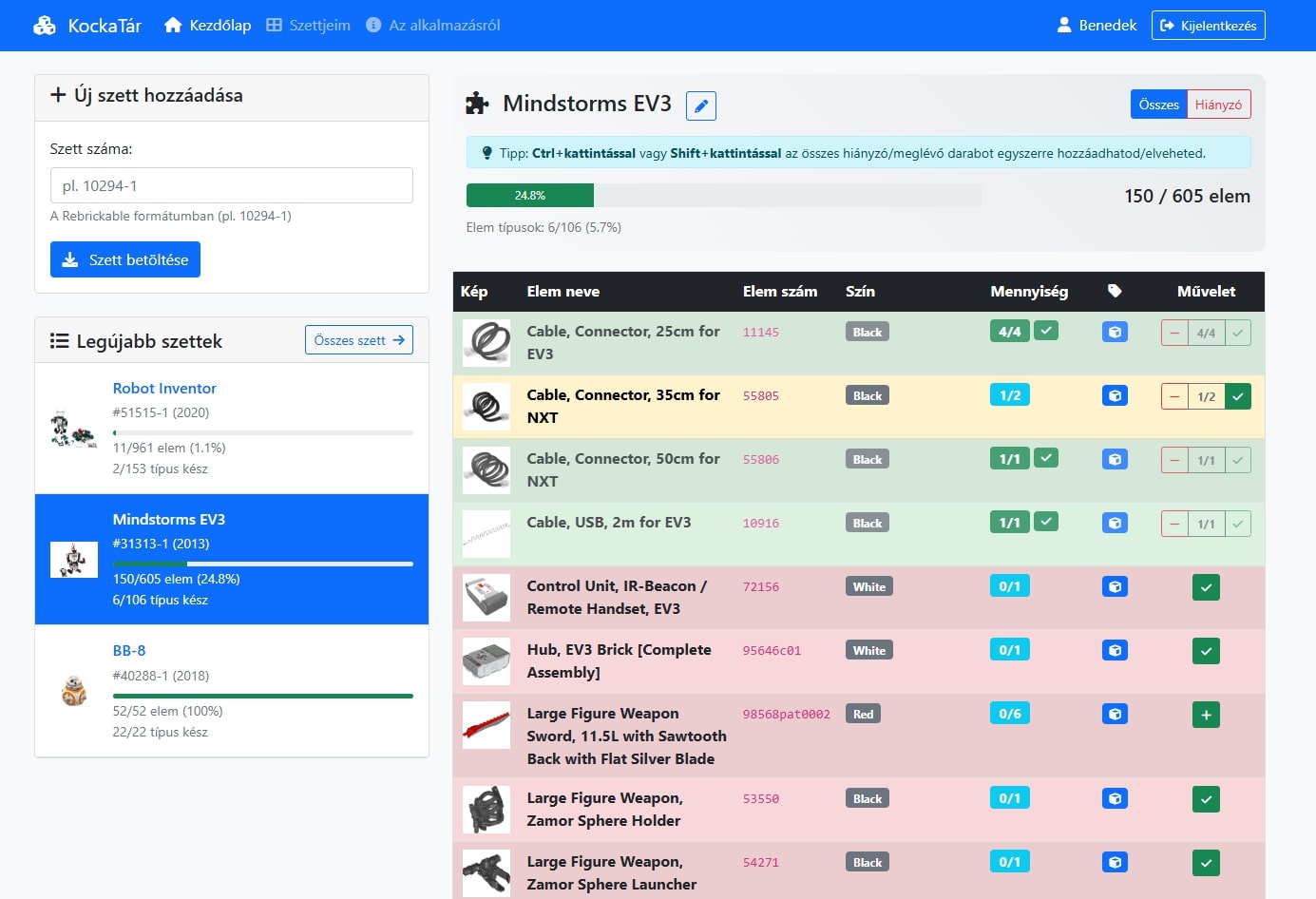The image size is (1316, 899).
Task: Click the tag icon column header
Action: (x=1115, y=291)
